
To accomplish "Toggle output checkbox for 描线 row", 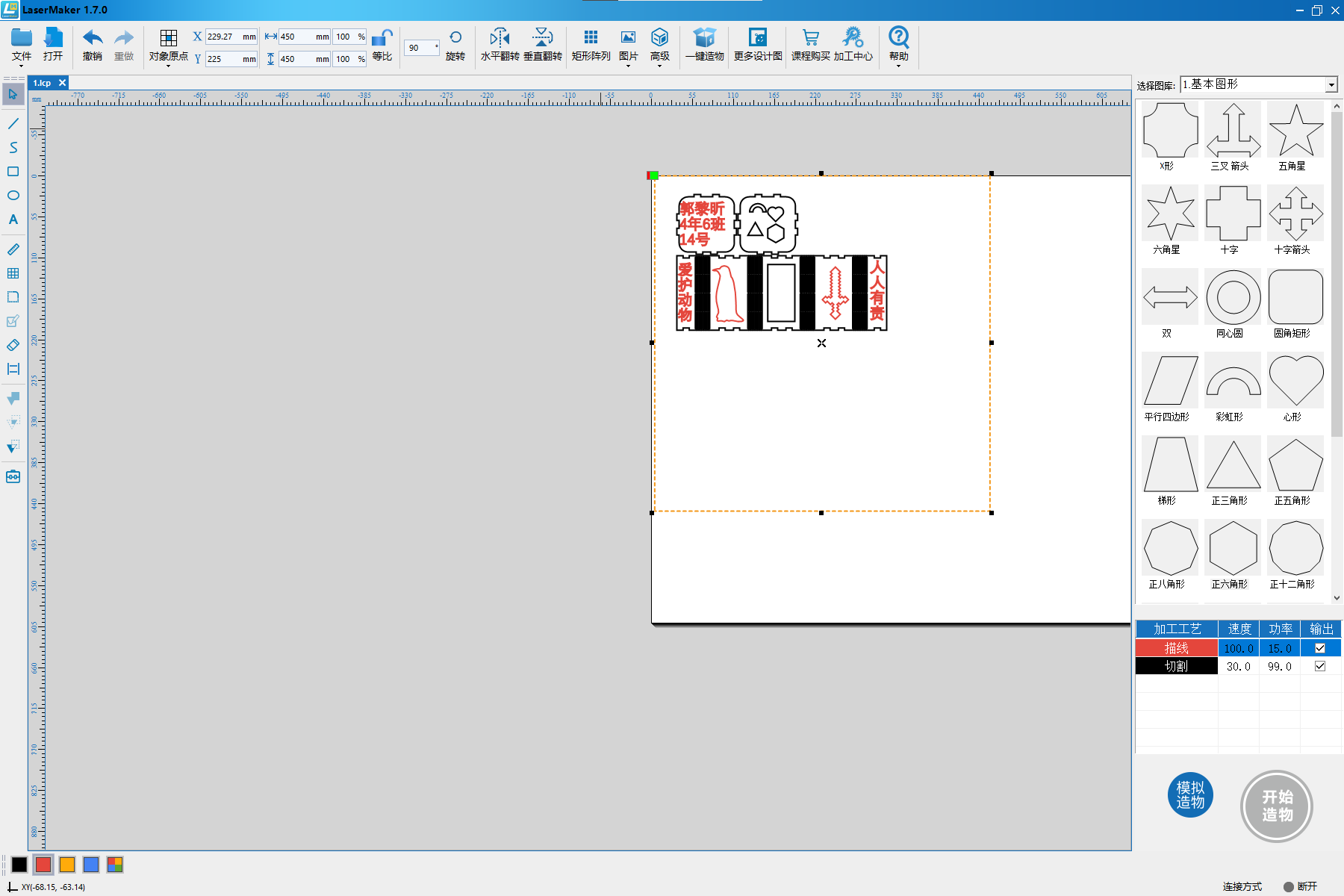I will pos(1320,648).
